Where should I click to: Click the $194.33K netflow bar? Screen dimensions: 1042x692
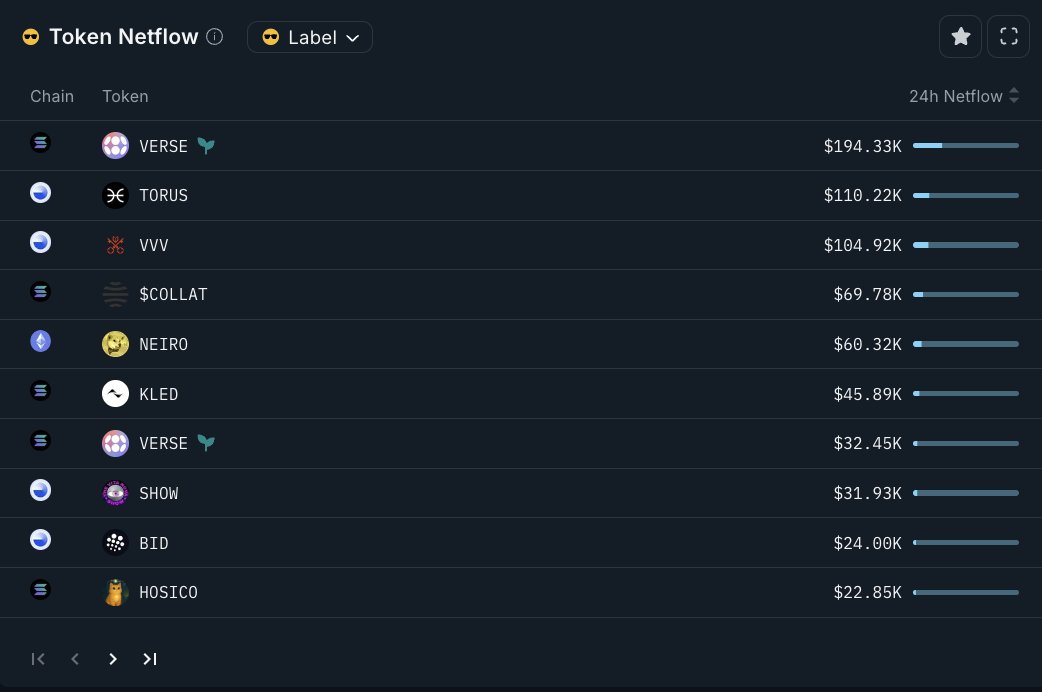click(x=966, y=146)
